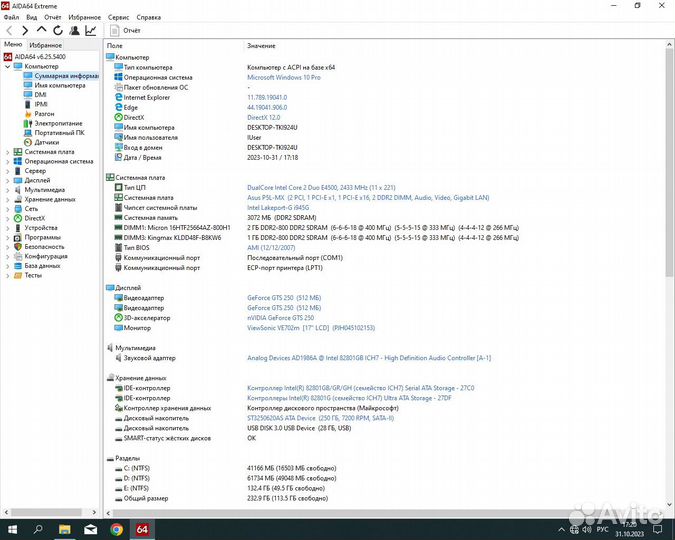Open the Файл menu

pyautogui.click(x=11, y=17)
